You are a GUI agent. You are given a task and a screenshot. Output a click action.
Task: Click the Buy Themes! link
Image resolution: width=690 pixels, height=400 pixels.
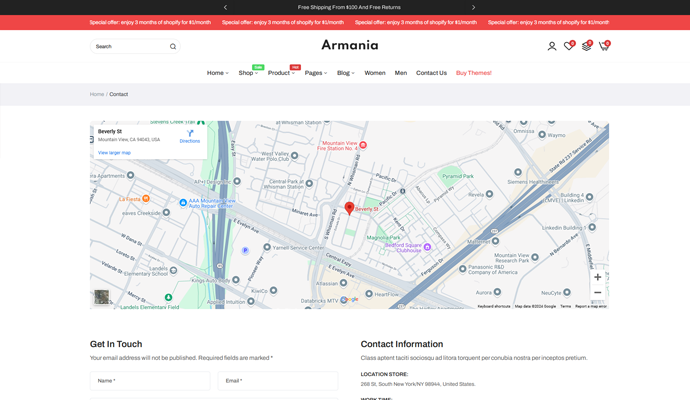coord(474,73)
